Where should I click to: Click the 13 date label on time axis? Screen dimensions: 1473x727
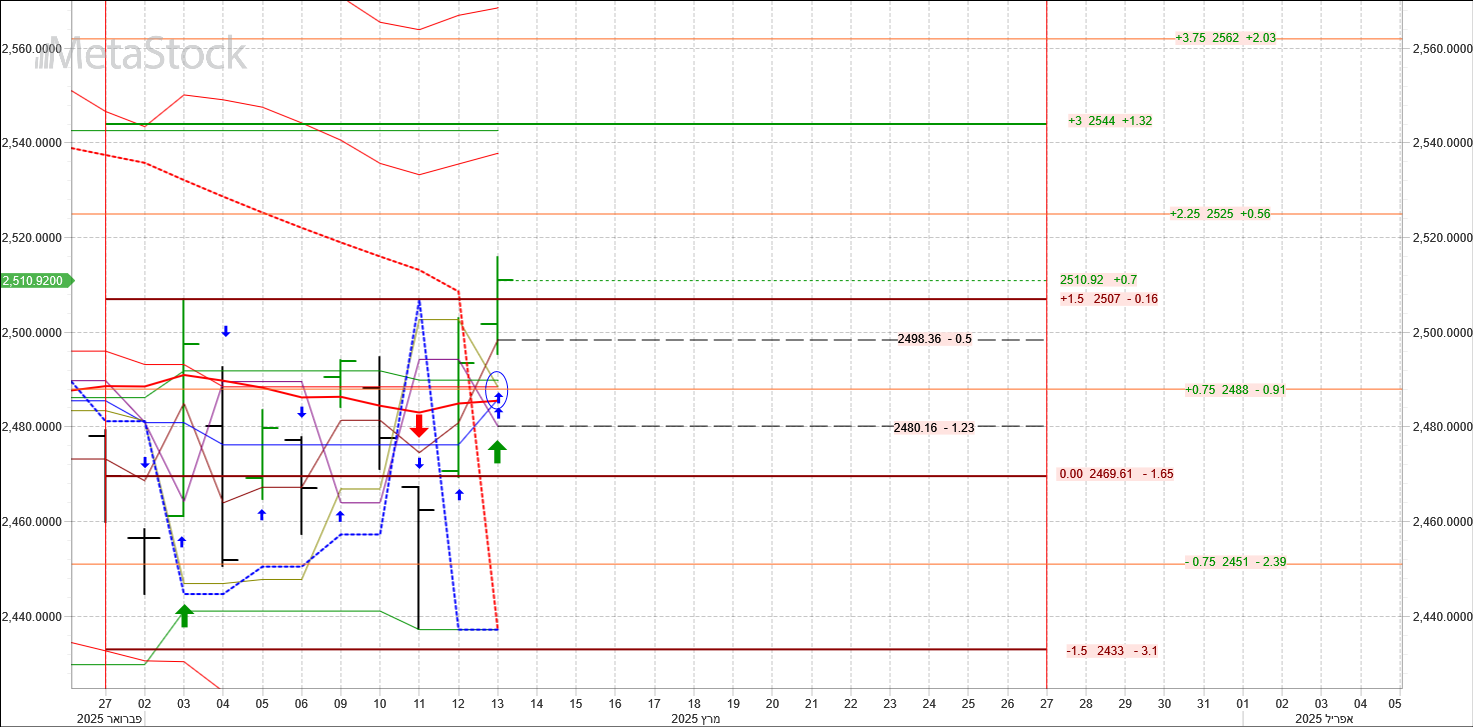point(498,704)
